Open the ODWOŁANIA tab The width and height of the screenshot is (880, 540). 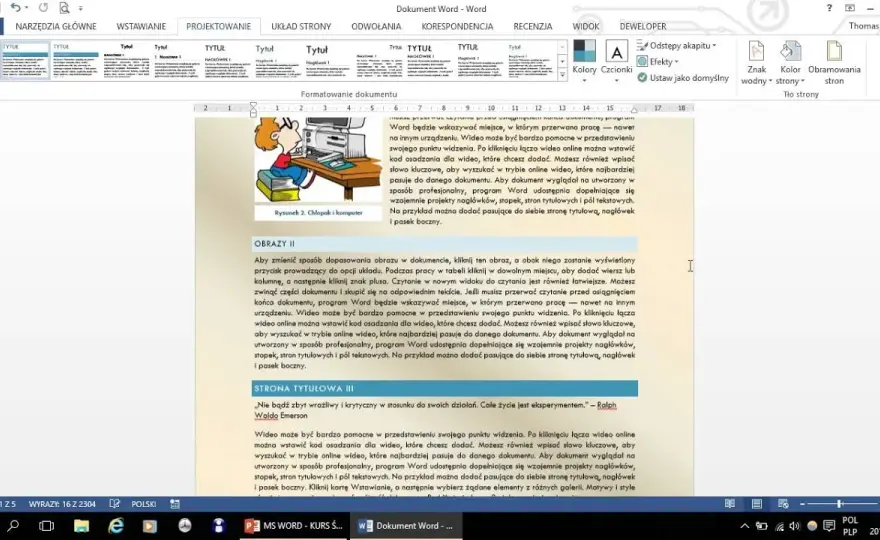pyautogui.click(x=376, y=26)
